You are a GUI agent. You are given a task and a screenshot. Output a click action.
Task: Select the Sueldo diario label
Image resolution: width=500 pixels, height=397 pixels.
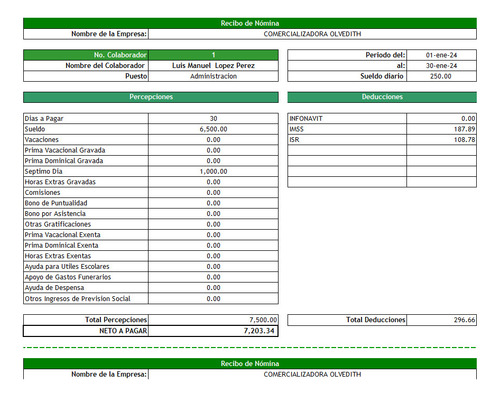pos(382,76)
